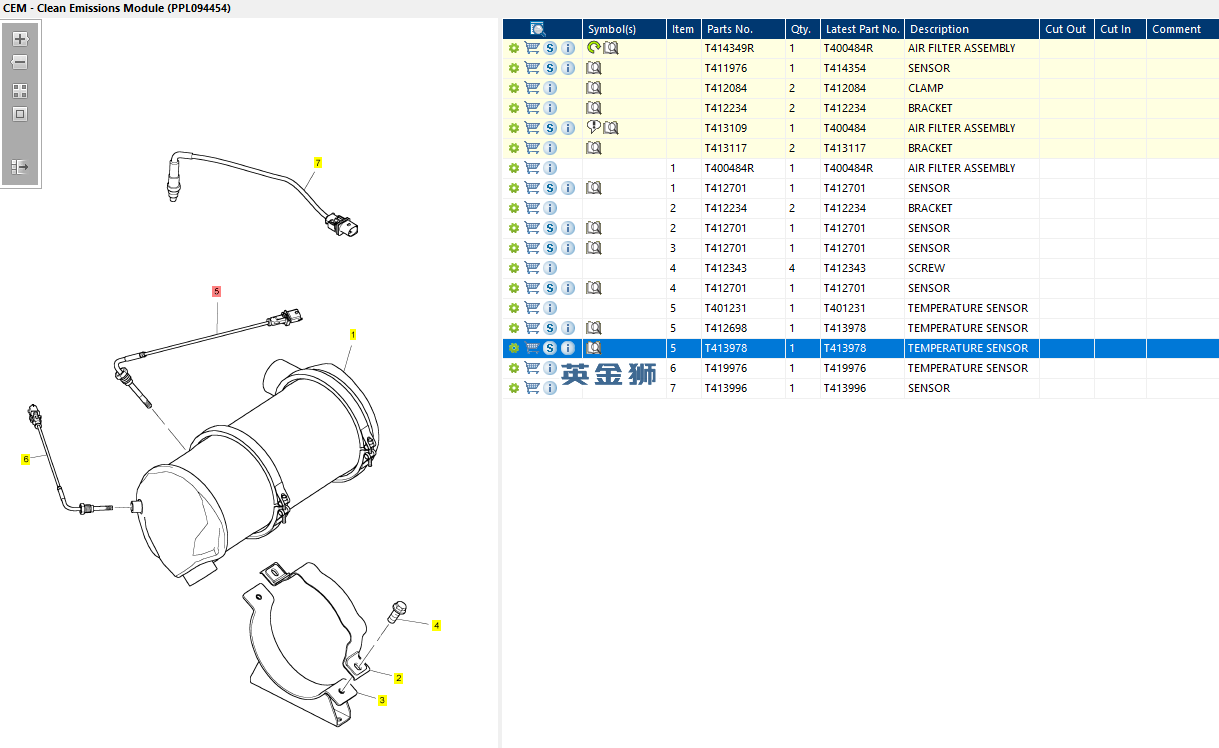Click the zoom in button on diagram toolbar
The width and height of the screenshot is (1219, 748).
coord(20,39)
